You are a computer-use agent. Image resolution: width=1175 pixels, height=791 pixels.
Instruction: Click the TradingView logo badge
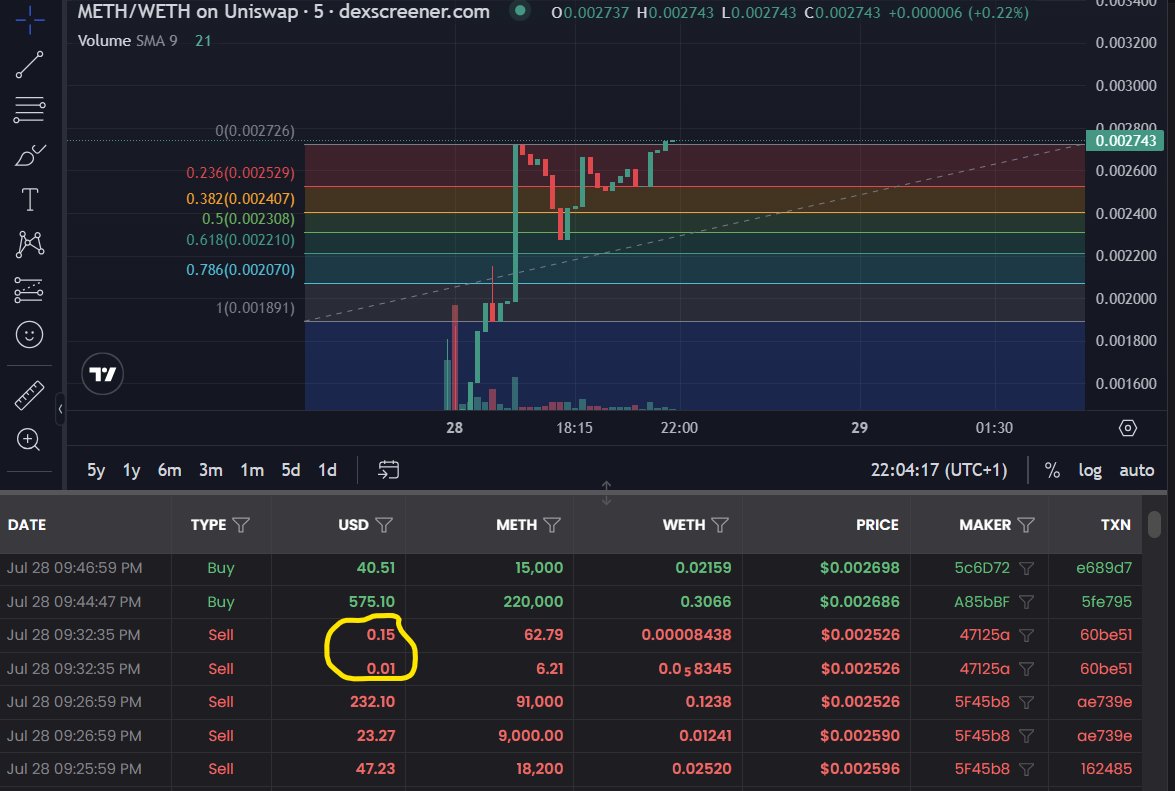(x=102, y=374)
